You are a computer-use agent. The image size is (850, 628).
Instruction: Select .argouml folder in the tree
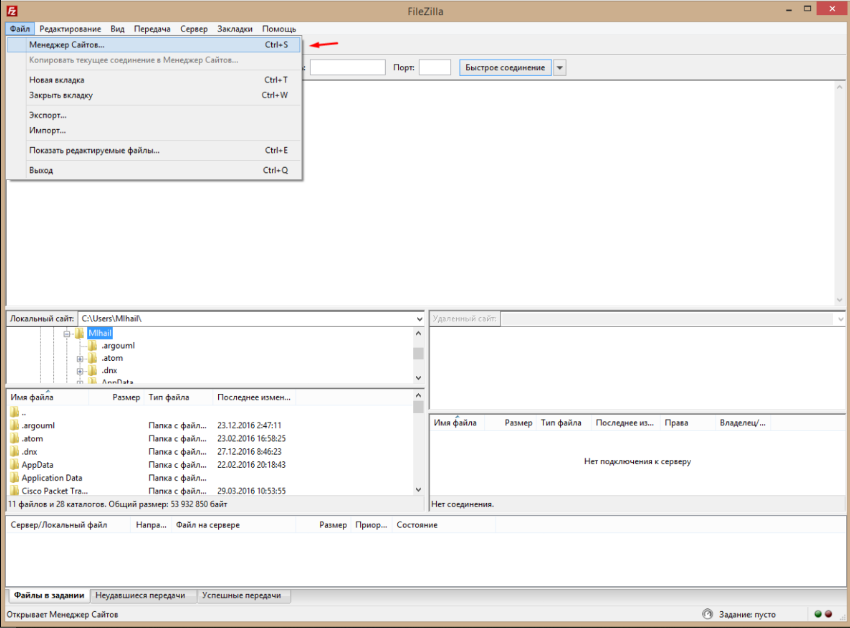coord(118,345)
